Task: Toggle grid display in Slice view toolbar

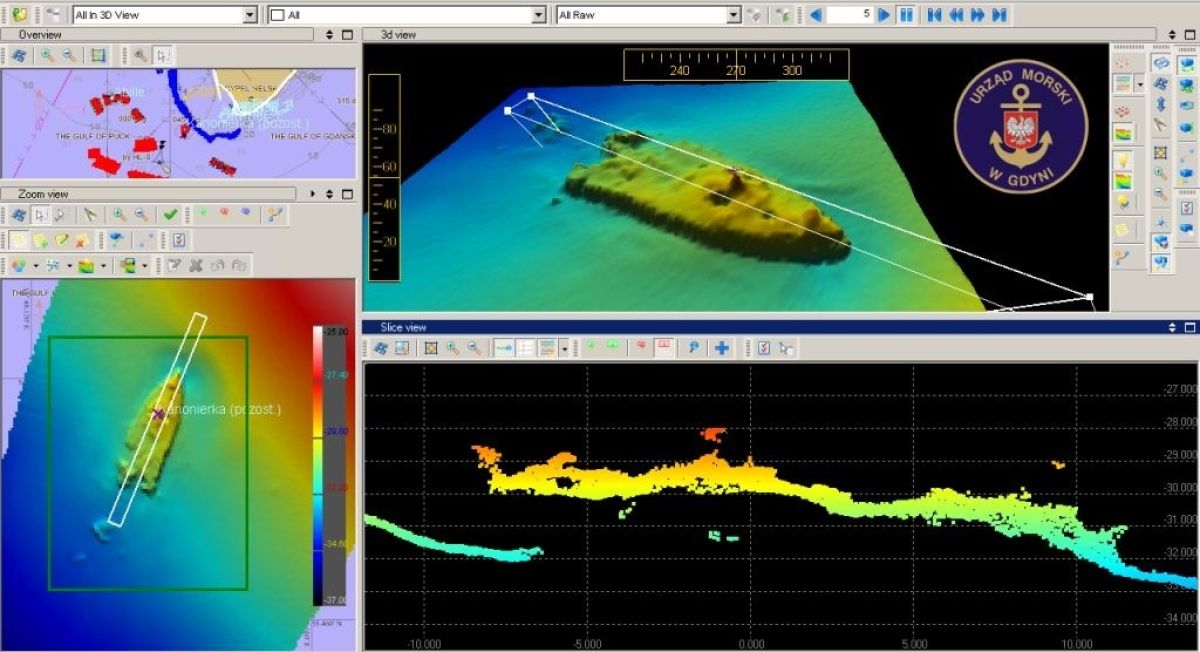Action: (526, 348)
